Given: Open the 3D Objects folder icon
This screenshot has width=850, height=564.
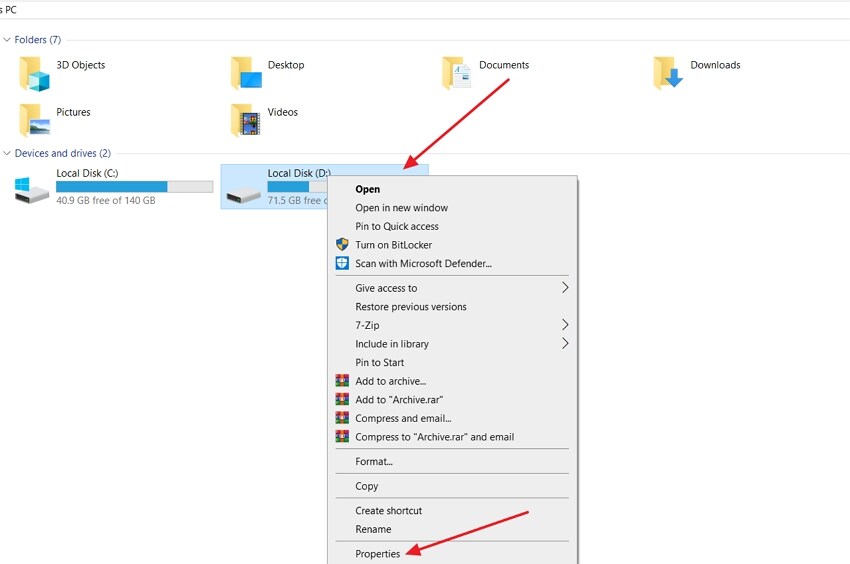Looking at the screenshot, I should click(x=35, y=74).
